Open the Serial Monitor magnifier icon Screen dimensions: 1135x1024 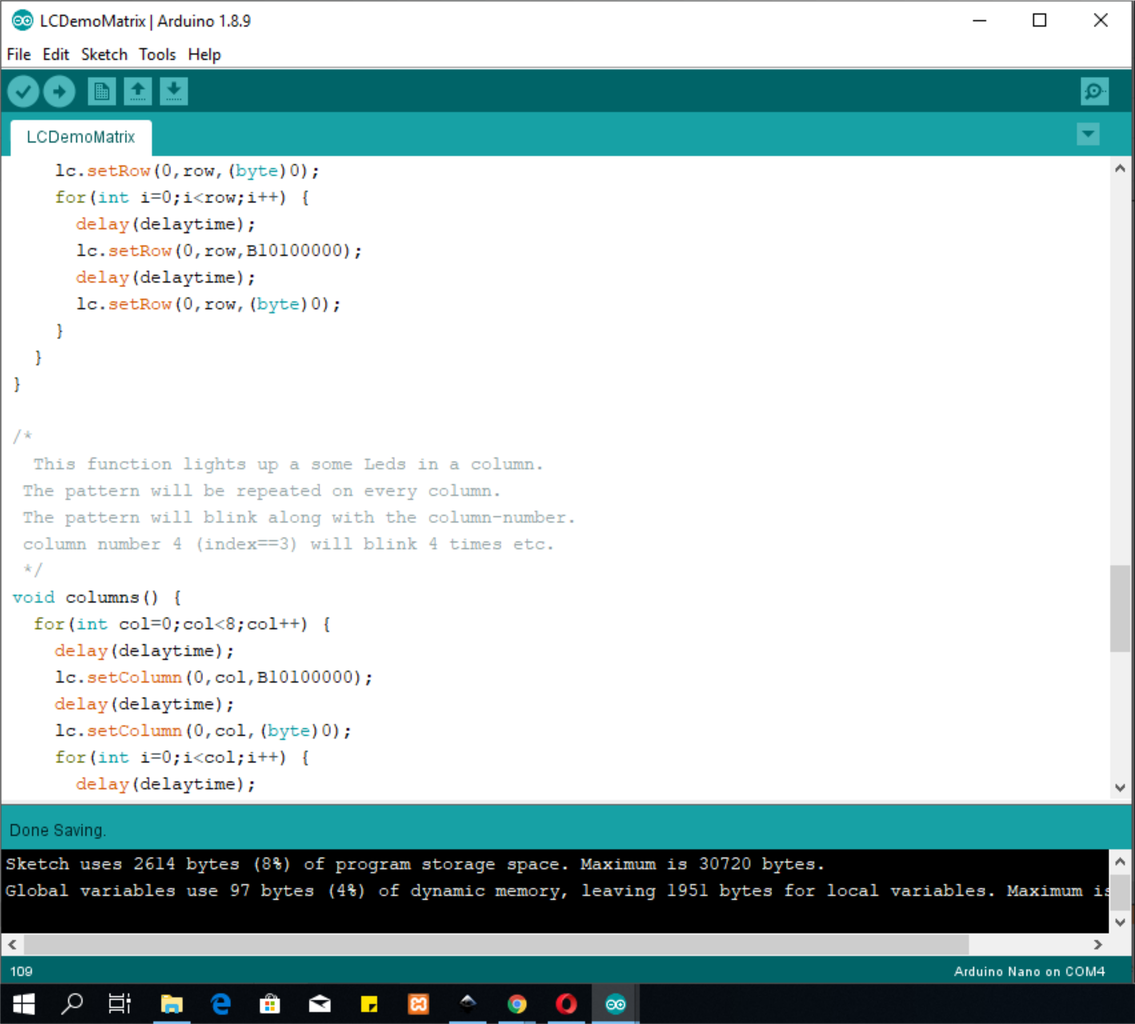click(x=1094, y=92)
